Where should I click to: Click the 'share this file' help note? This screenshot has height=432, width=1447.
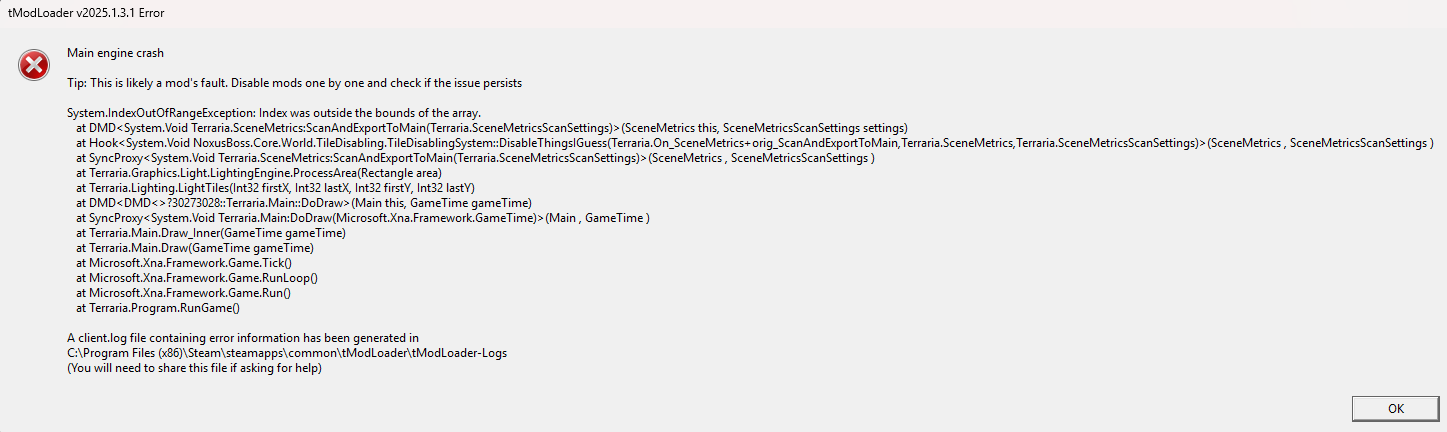(x=194, y=368)
